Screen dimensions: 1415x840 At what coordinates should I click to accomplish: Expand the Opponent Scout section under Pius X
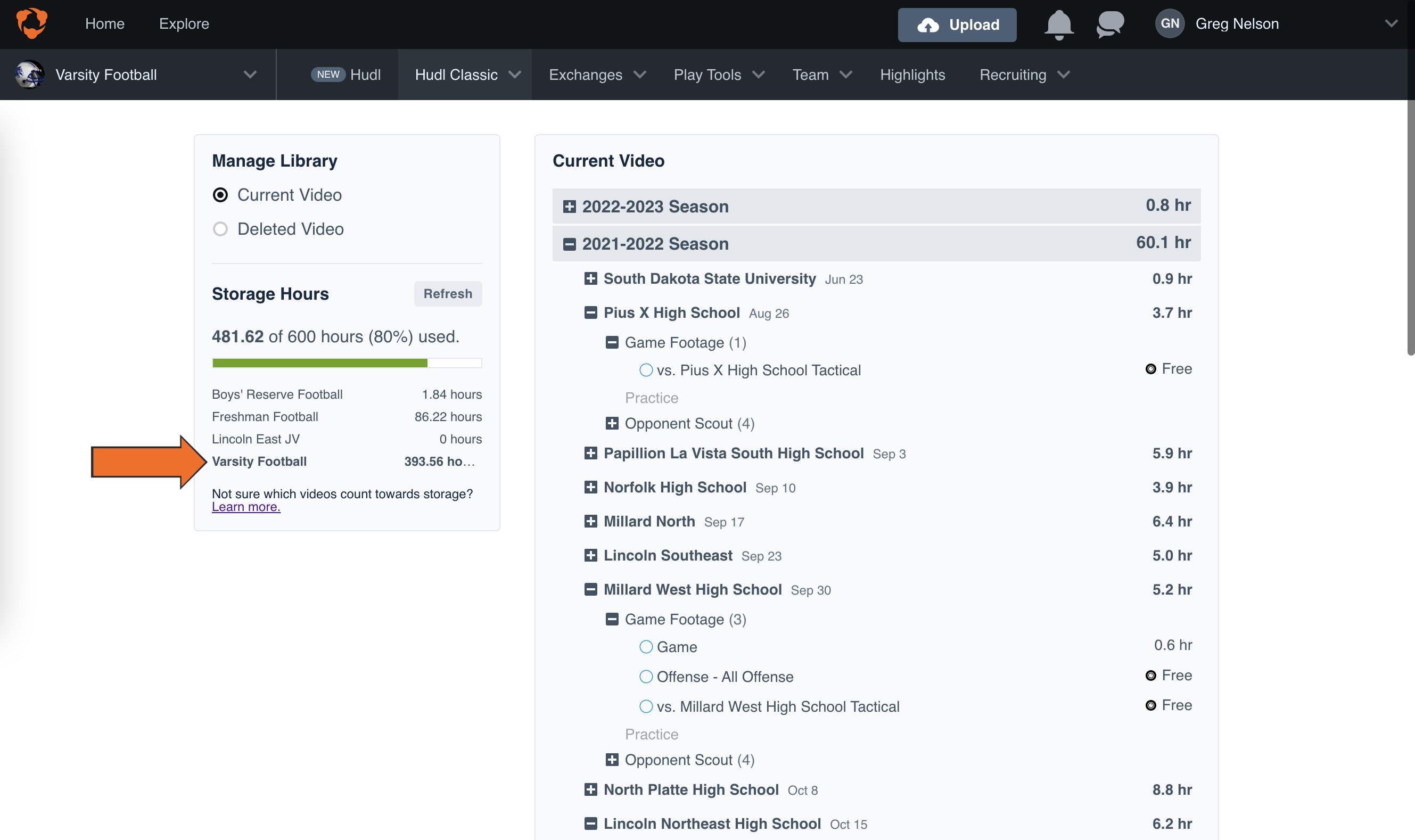click(x=611, y=422)
